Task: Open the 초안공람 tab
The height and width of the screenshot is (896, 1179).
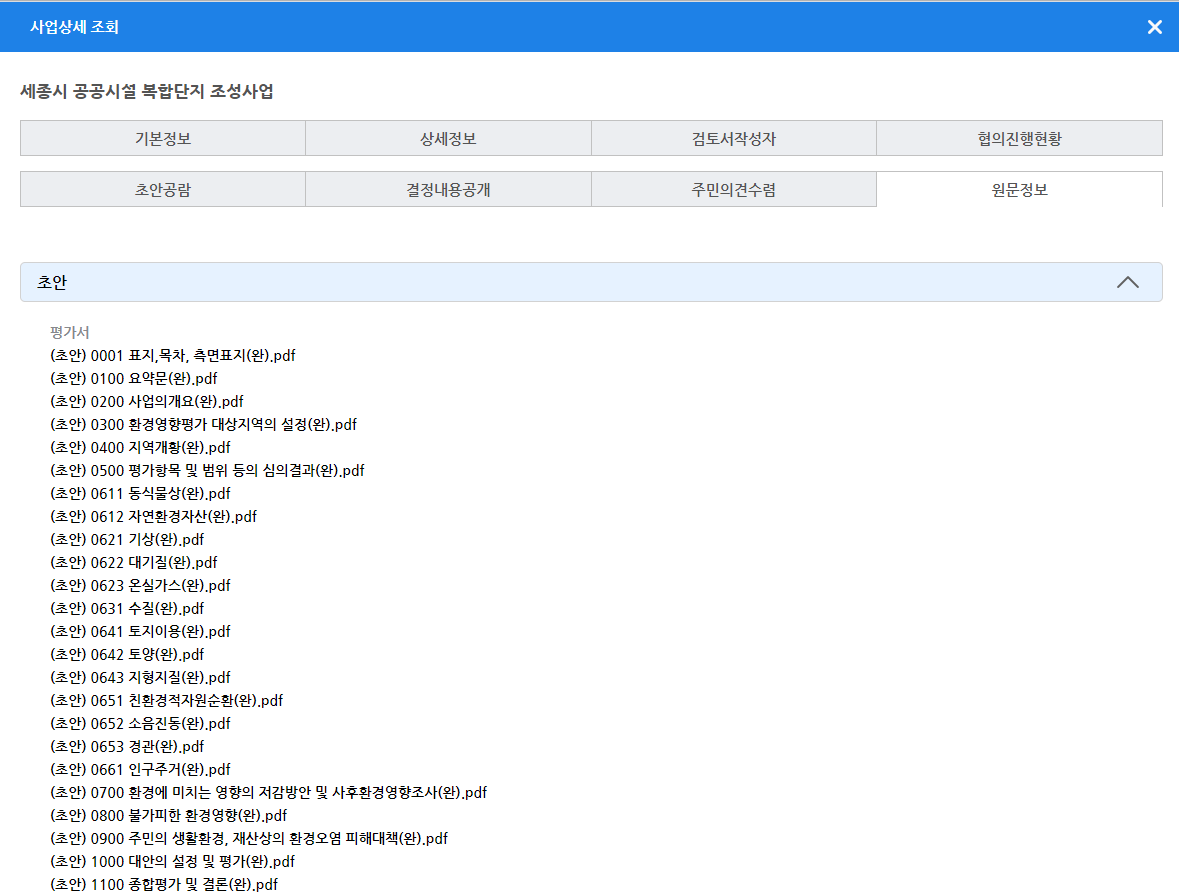Action: click(163, 190)
